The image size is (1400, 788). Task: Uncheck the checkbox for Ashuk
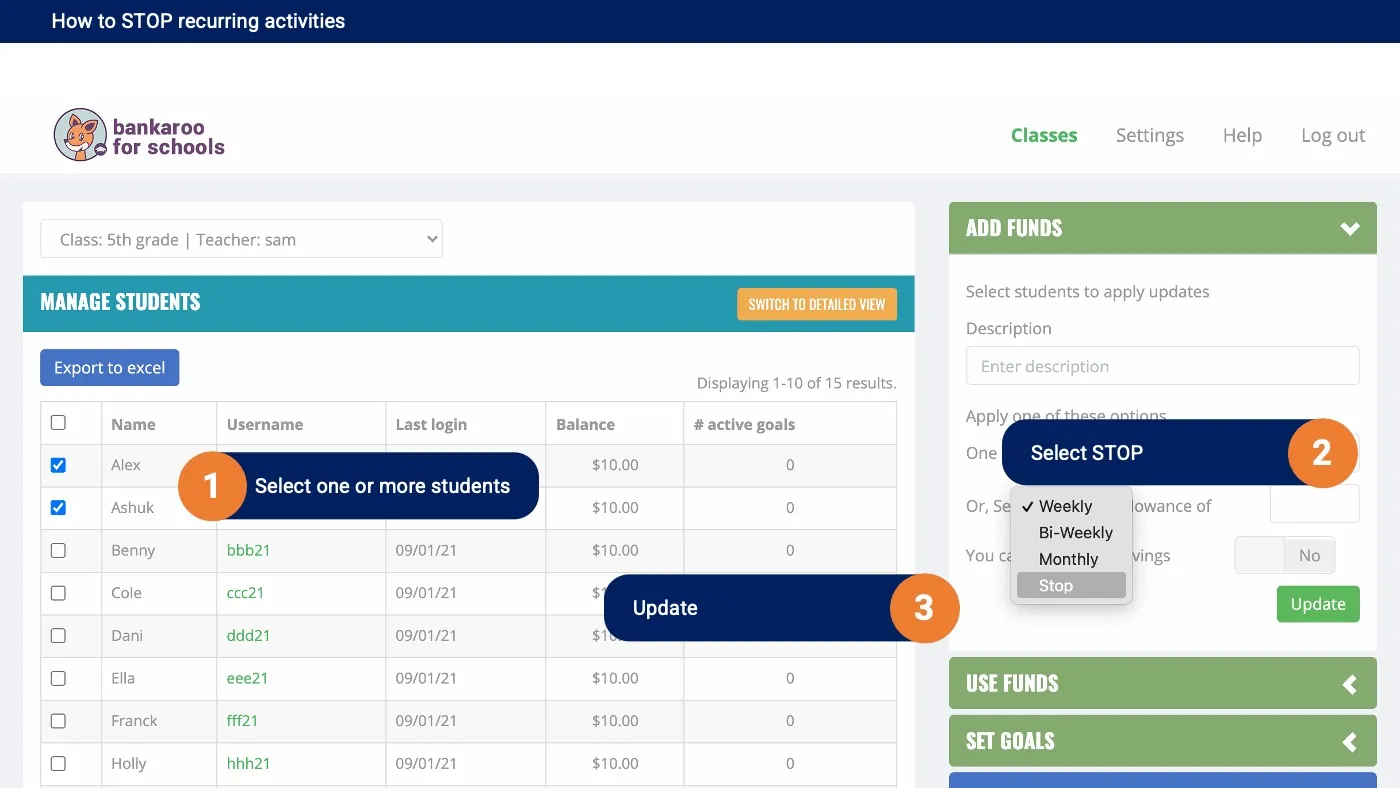pos(58,508)
